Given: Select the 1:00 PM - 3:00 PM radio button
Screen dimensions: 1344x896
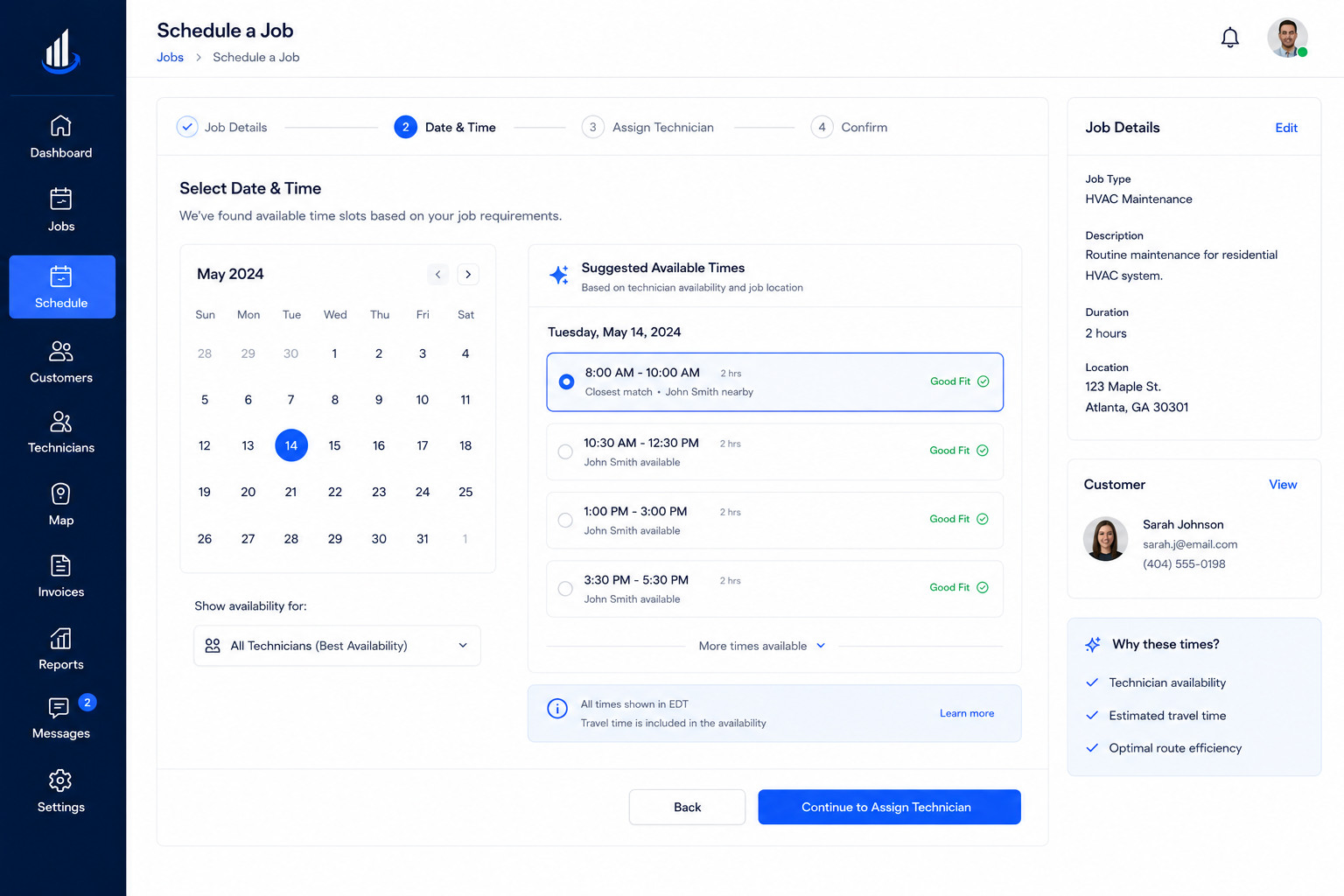Looking at the screenshot, I should [565, 521].
